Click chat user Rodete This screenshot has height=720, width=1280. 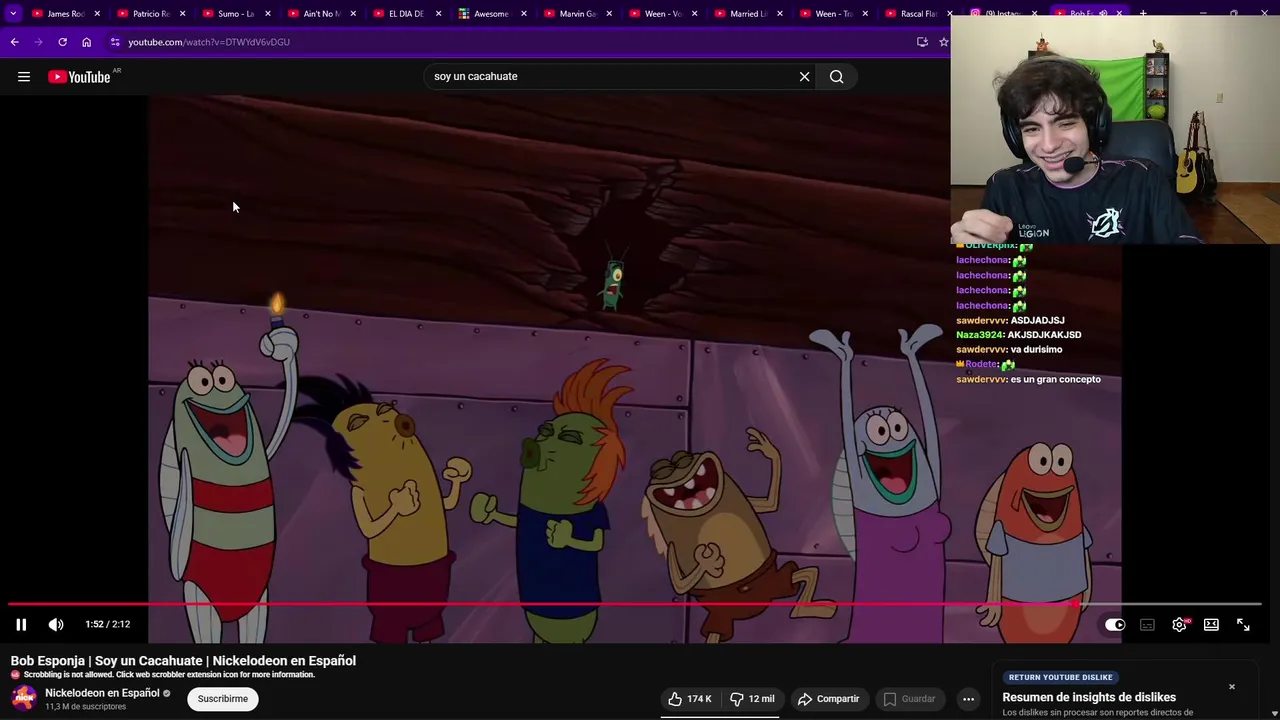[x=982, y=365]
